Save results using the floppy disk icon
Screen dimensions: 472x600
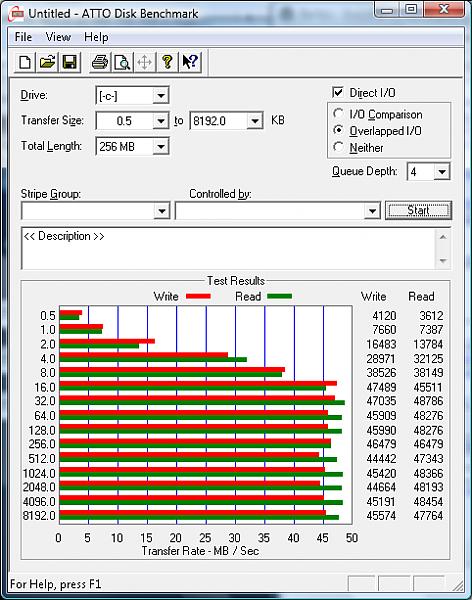pyautogui.click(x=70, y=62)
